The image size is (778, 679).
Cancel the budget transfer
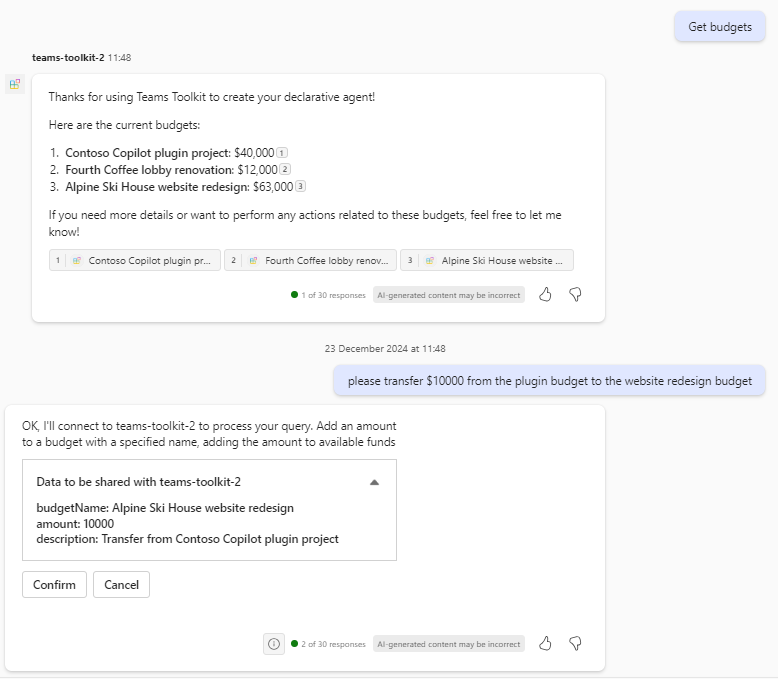pyautogui.click(x=122, y=585)
